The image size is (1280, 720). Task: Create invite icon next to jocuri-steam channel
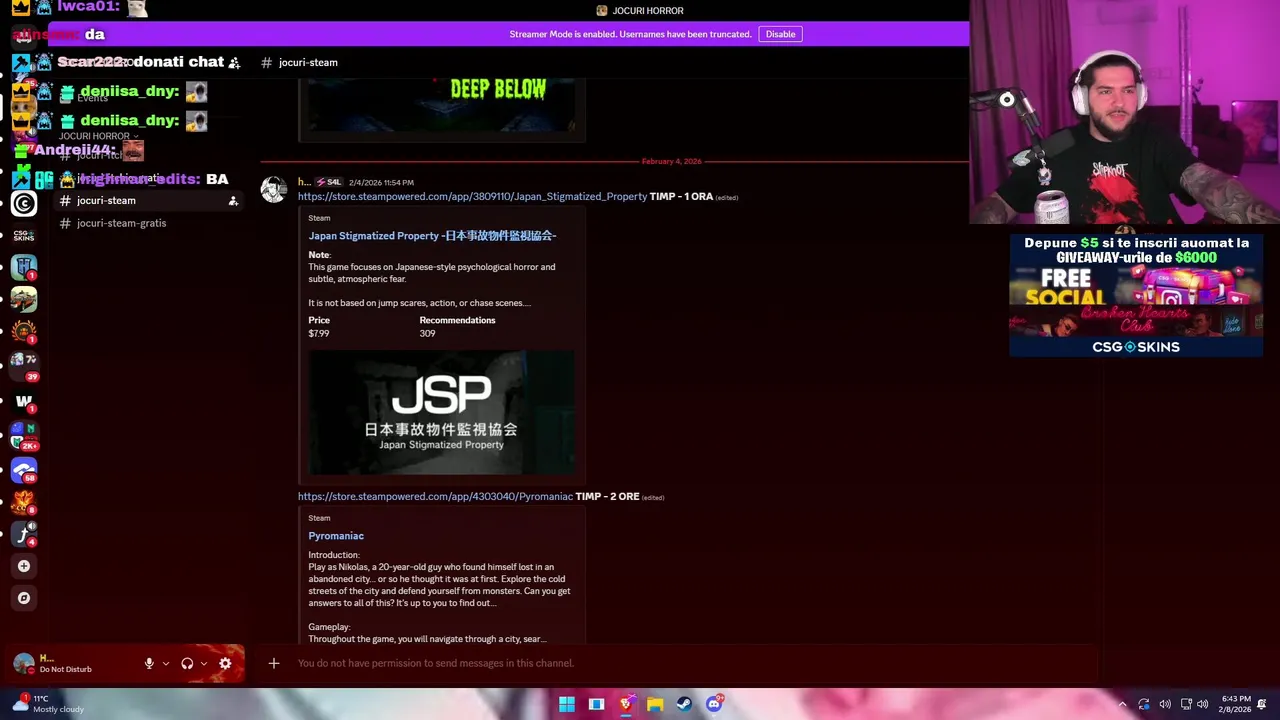tap(233, 201)
